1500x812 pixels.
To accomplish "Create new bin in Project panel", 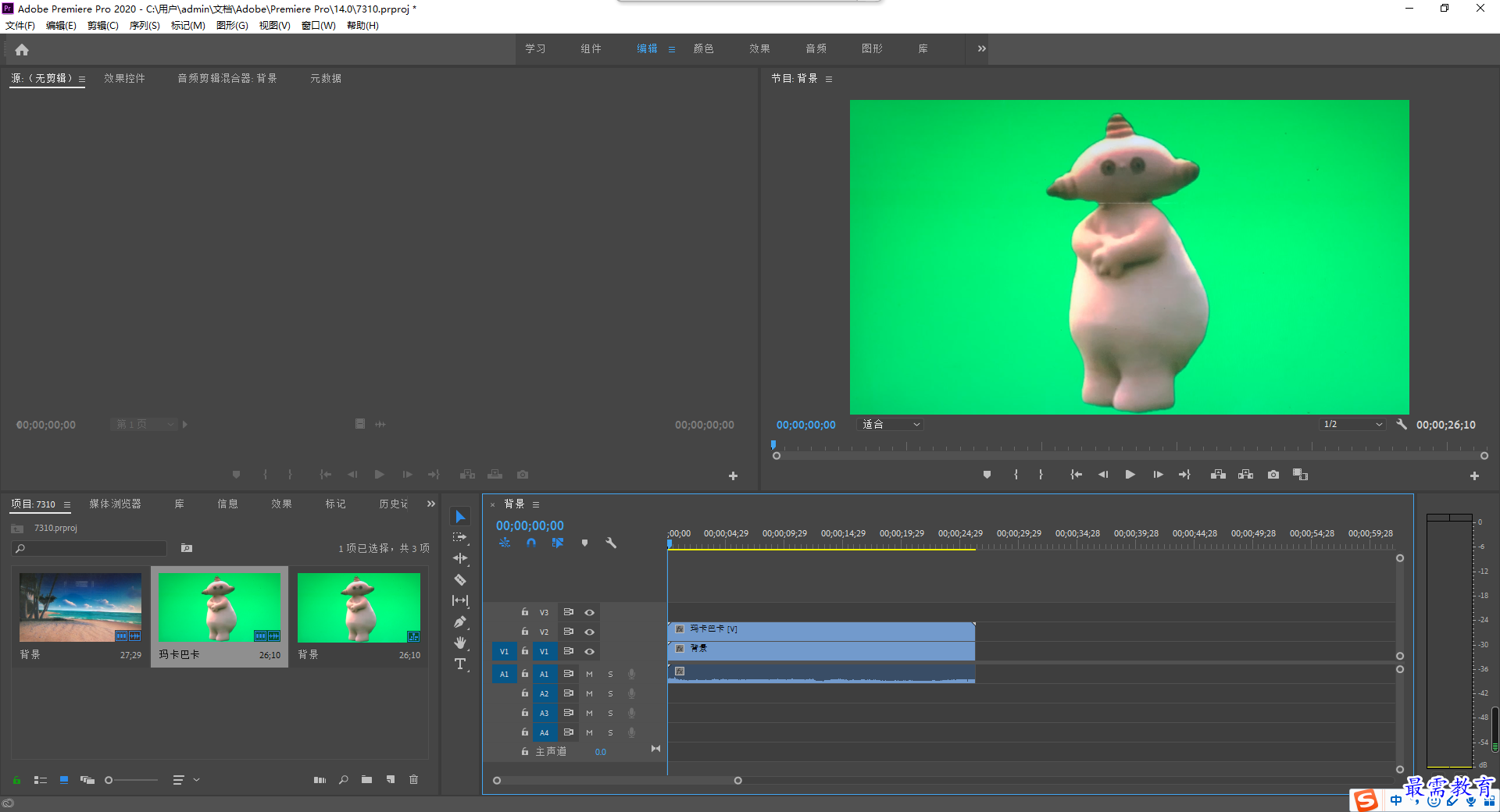I will pos(366,779).
